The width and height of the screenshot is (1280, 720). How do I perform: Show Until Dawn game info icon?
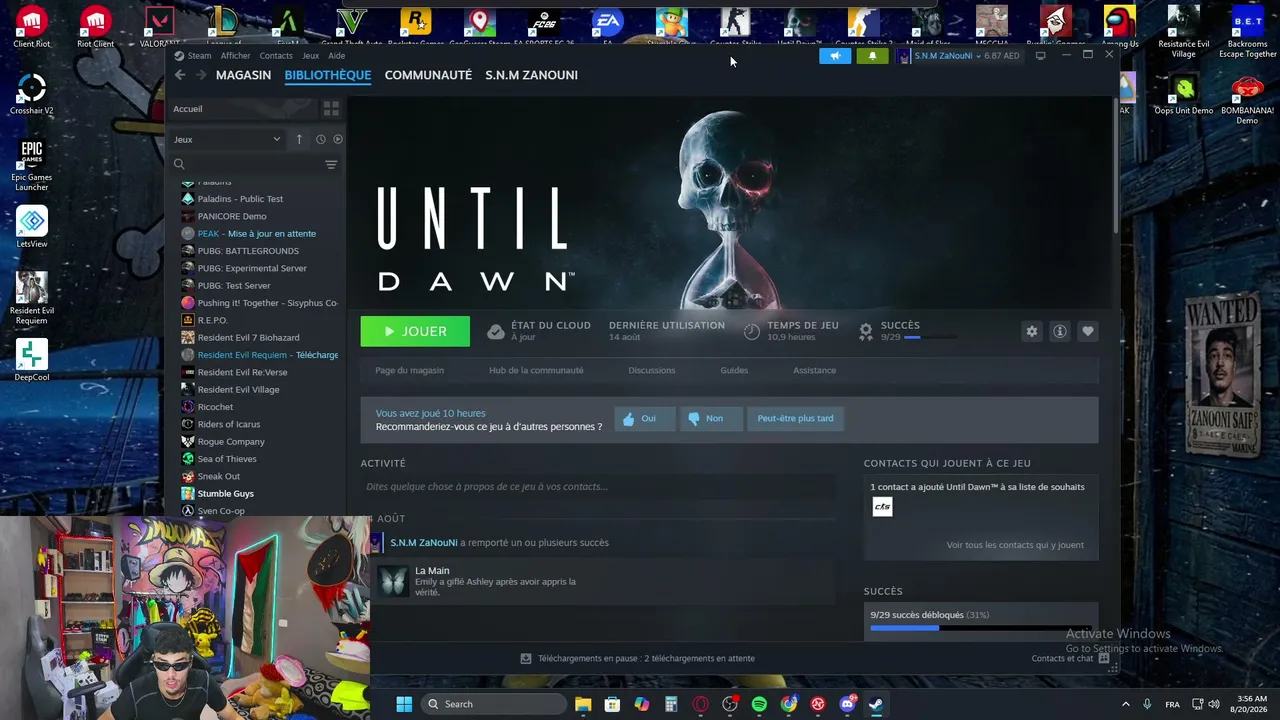click(x=1060, y=331)
